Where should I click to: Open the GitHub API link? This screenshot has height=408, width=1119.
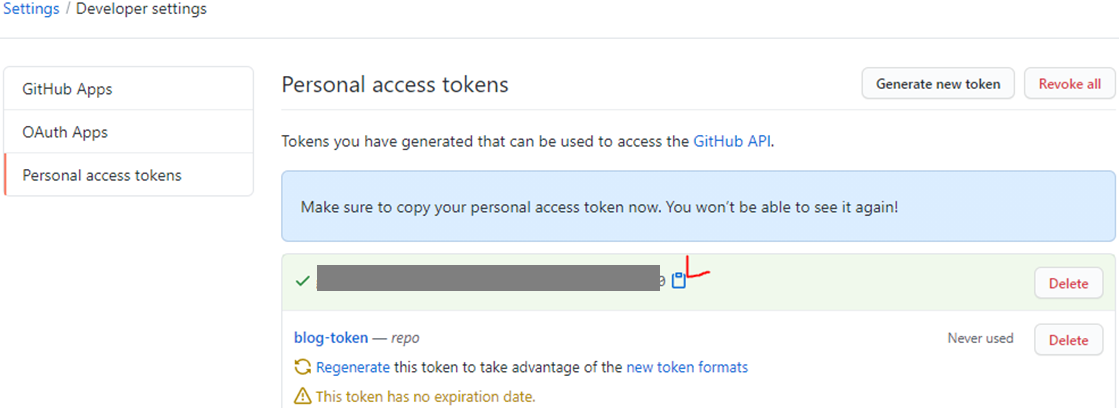click(732, 141)
